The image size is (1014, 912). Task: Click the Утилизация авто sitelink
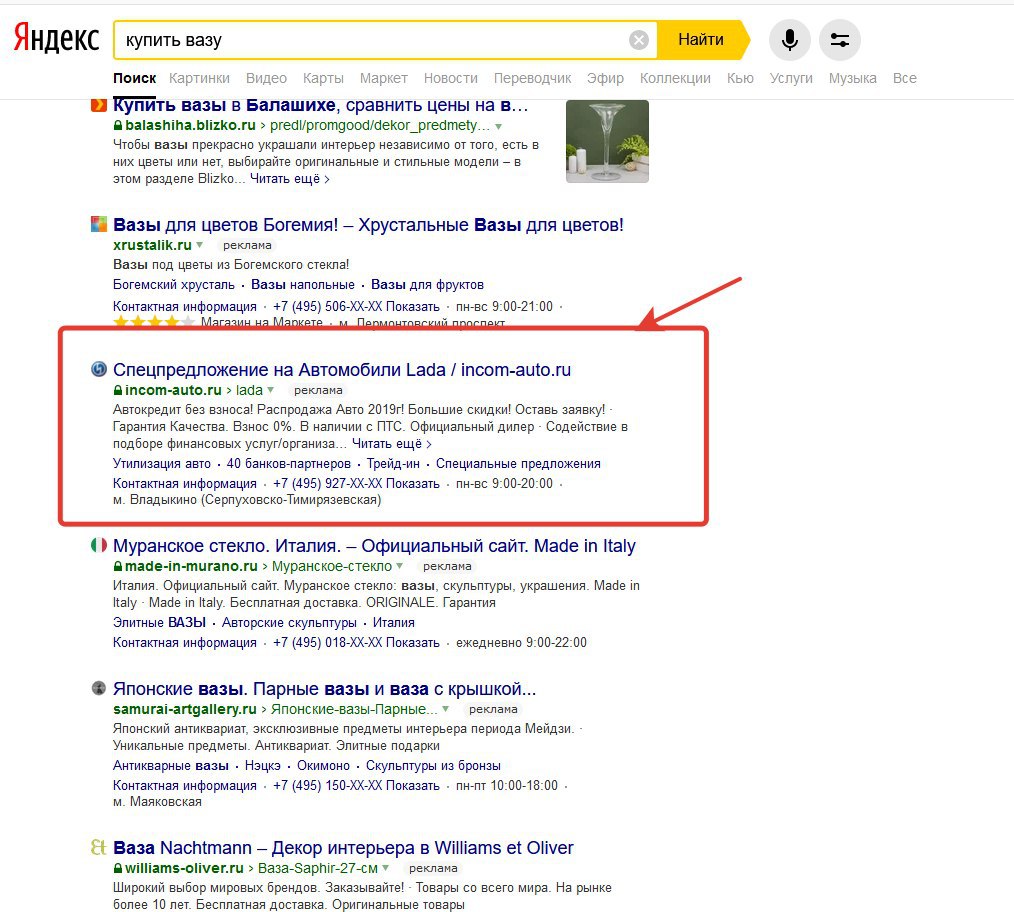[x=162, y=464]
